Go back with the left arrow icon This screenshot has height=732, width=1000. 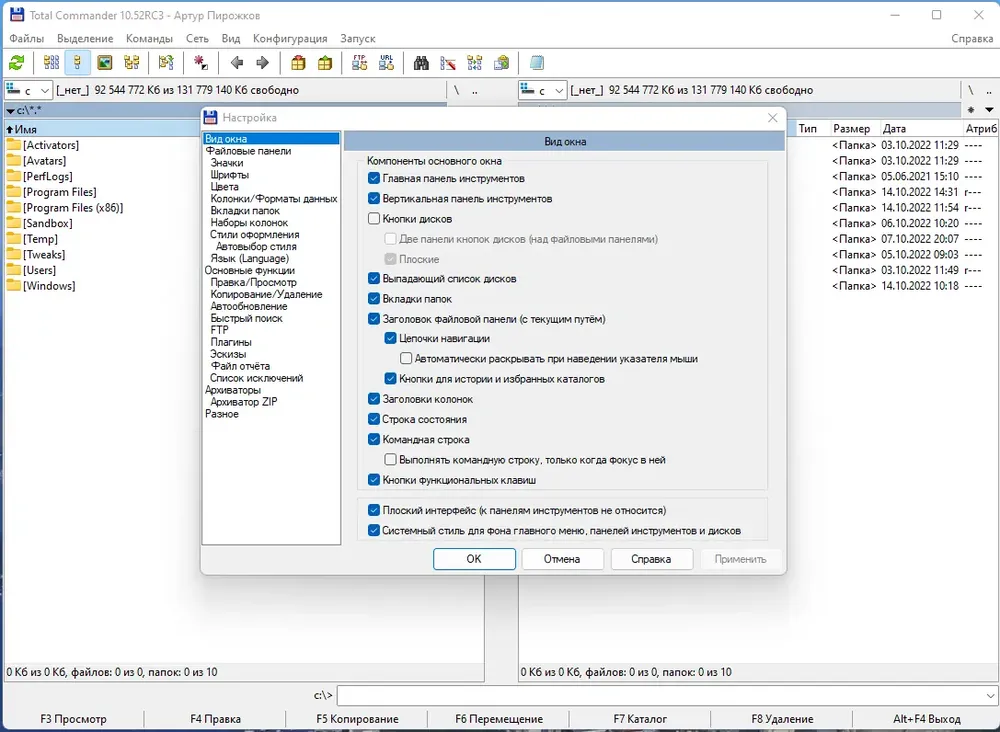tap(237, 62)
